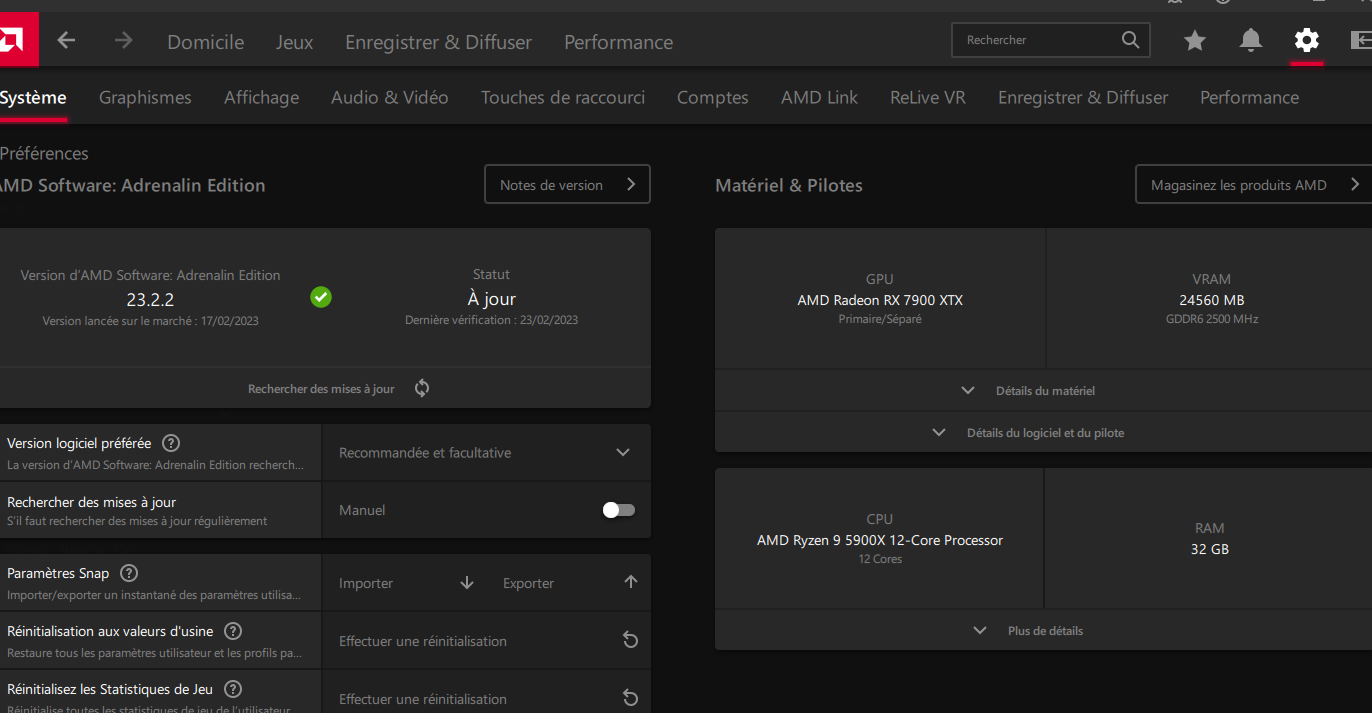Open notifications bell icon
This screenshot has width=1372, height=713.
coord(1250,41)
